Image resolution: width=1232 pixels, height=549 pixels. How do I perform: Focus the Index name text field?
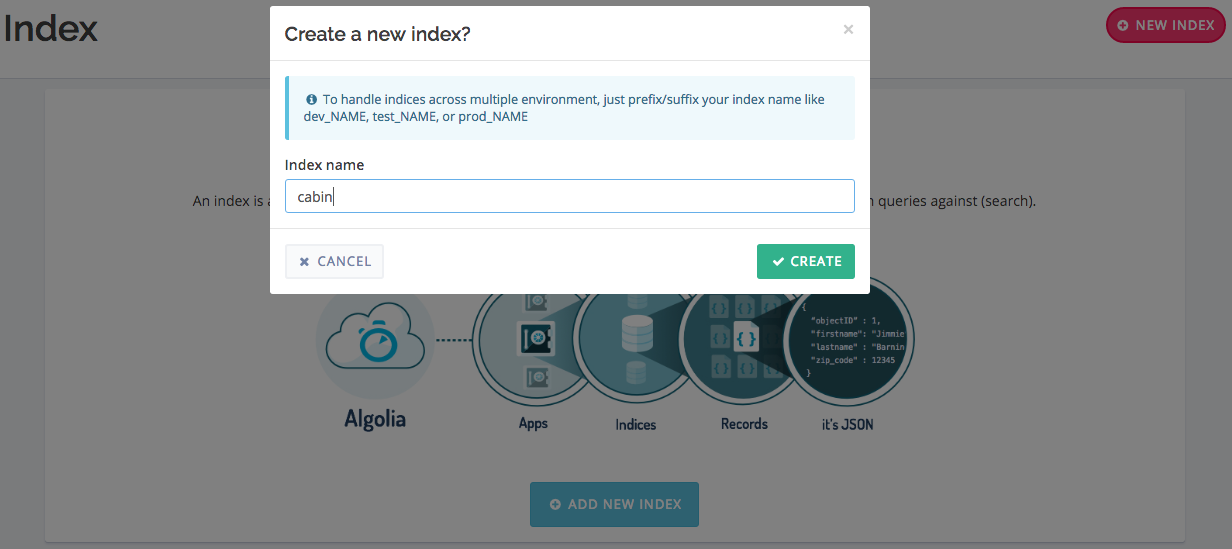[x=570, y=196]
